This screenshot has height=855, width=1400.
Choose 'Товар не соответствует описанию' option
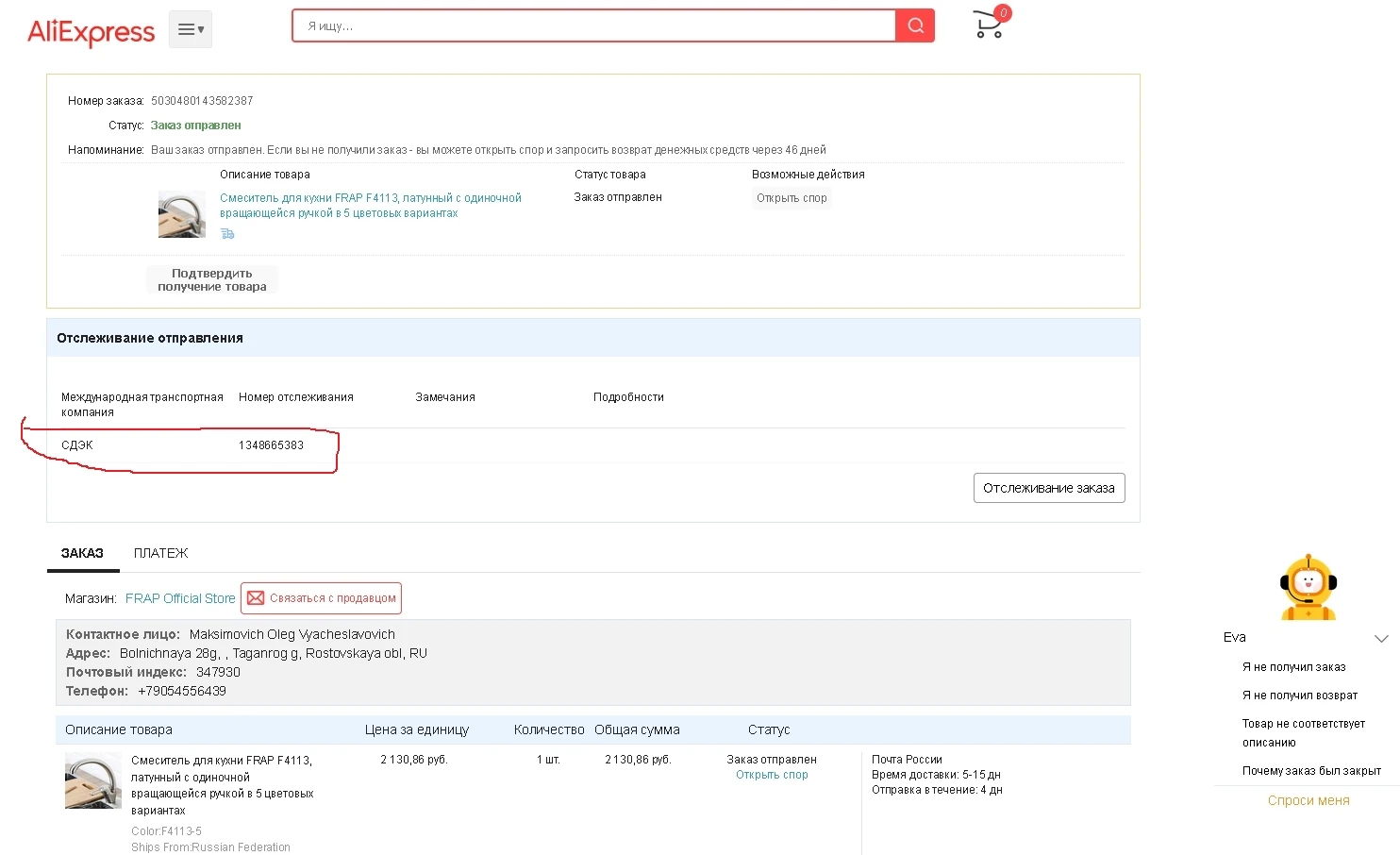coord(1304,733)
